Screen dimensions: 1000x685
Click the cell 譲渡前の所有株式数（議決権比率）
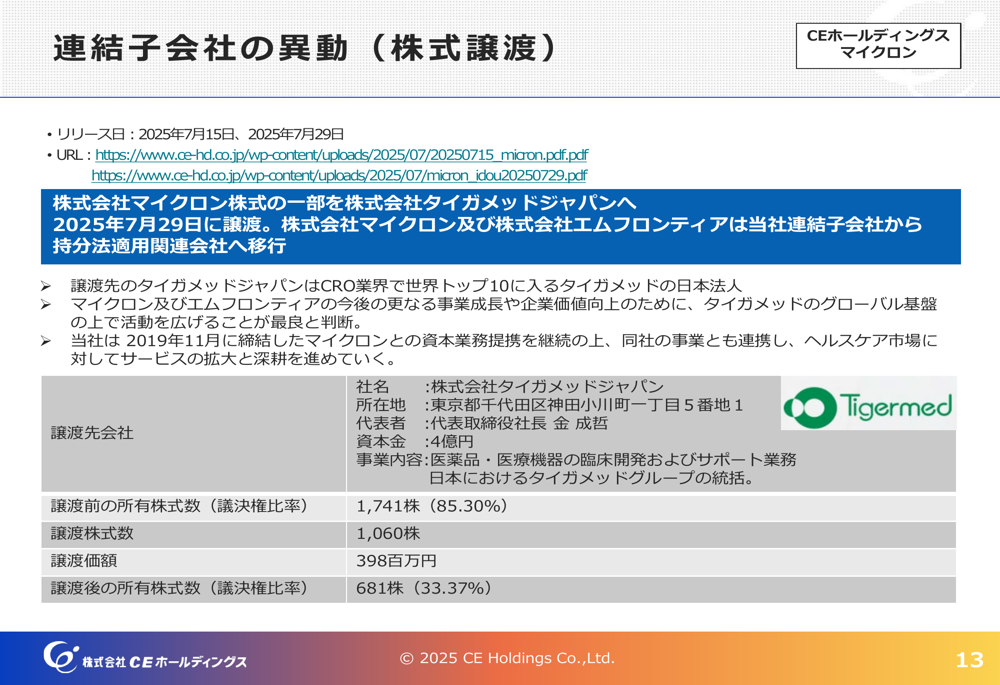click(193, 506)
